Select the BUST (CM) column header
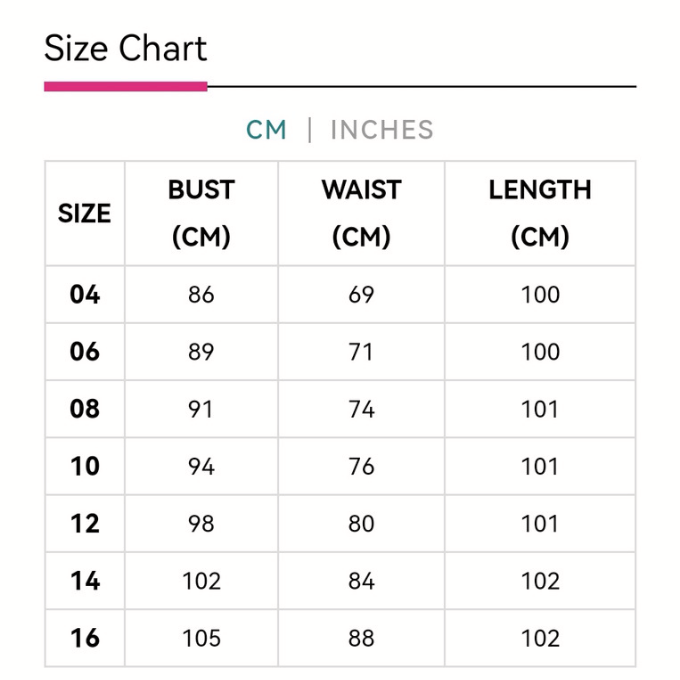 click(201, 213)
